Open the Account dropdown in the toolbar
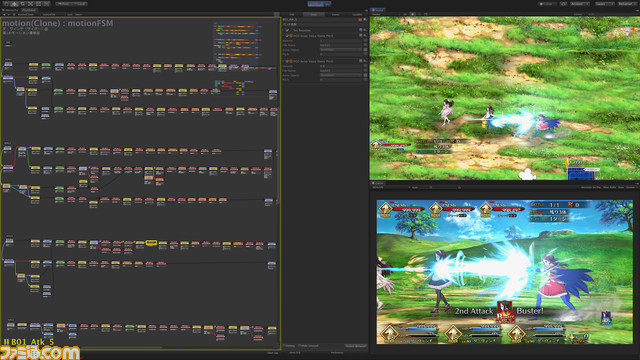This screenshot has width=640, height=360. [x=580, y=4]
